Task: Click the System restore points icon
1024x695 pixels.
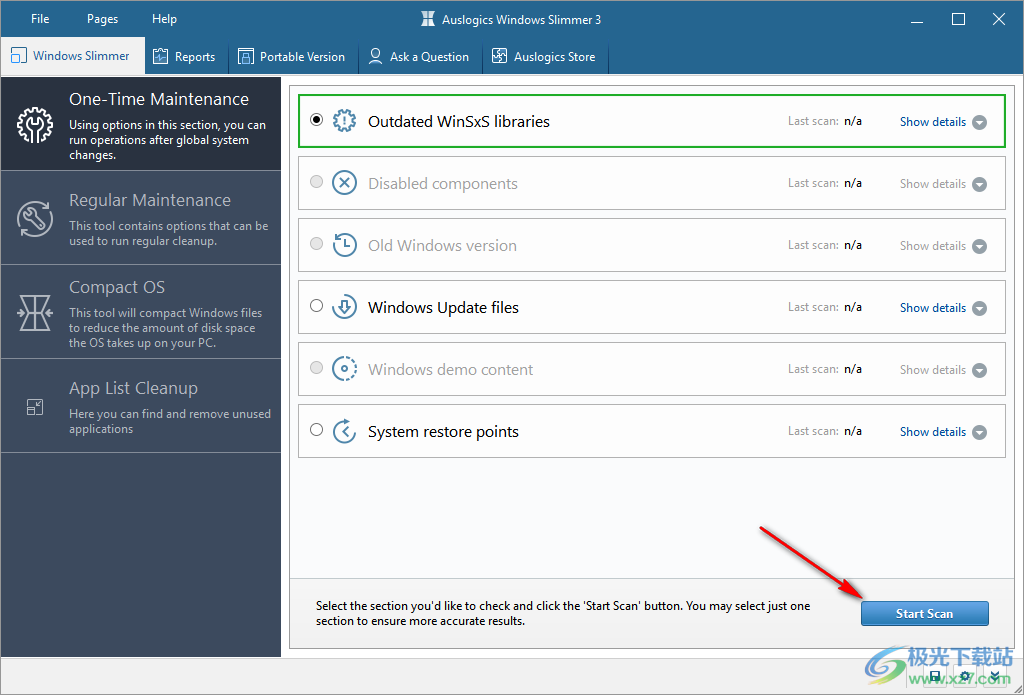Action: pyautogui.click(x=344, y=431)
